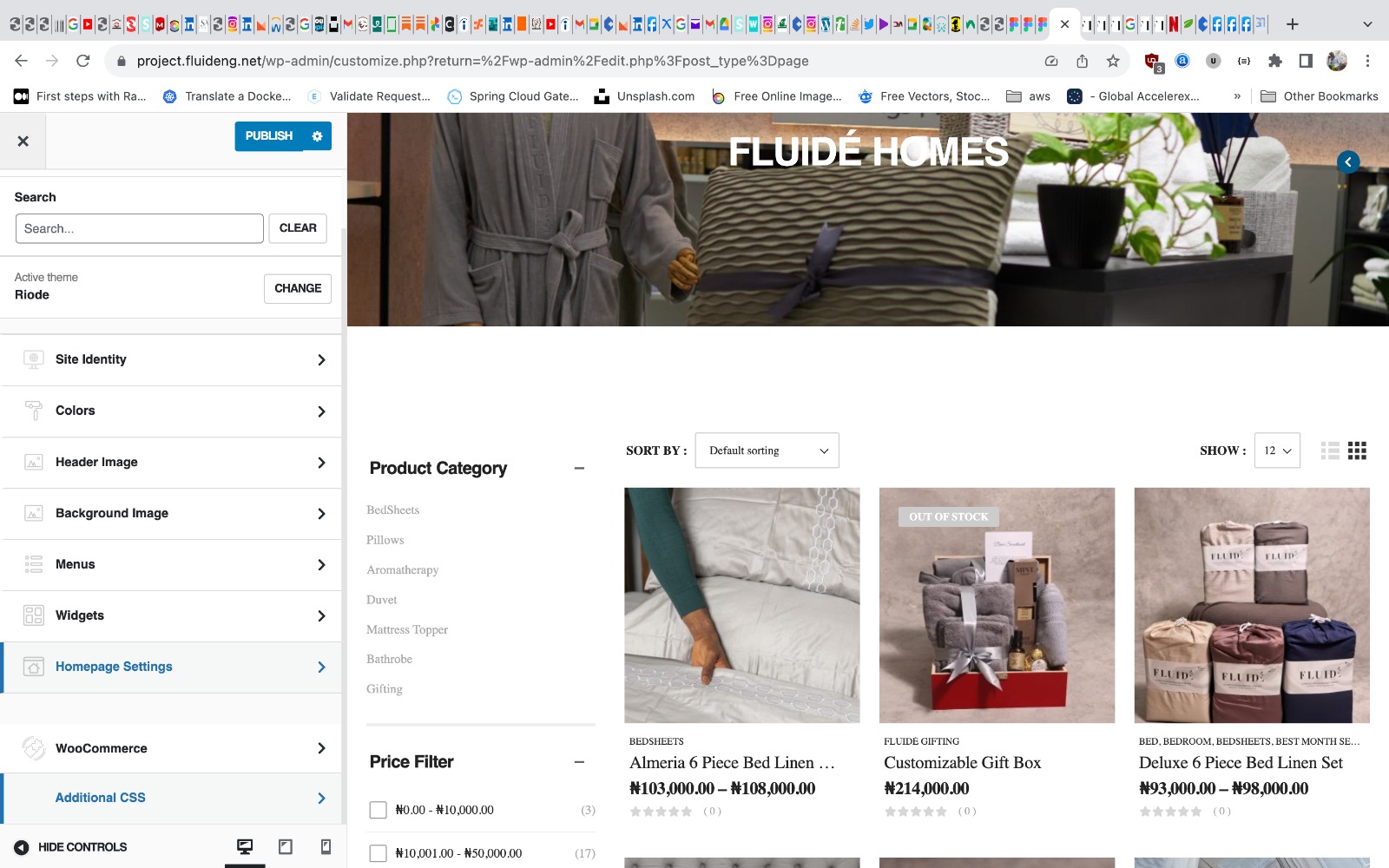Open Header Image panel
Image resolution: width=1389 pixels, height=868 pixels.
[x=172, y=462]
